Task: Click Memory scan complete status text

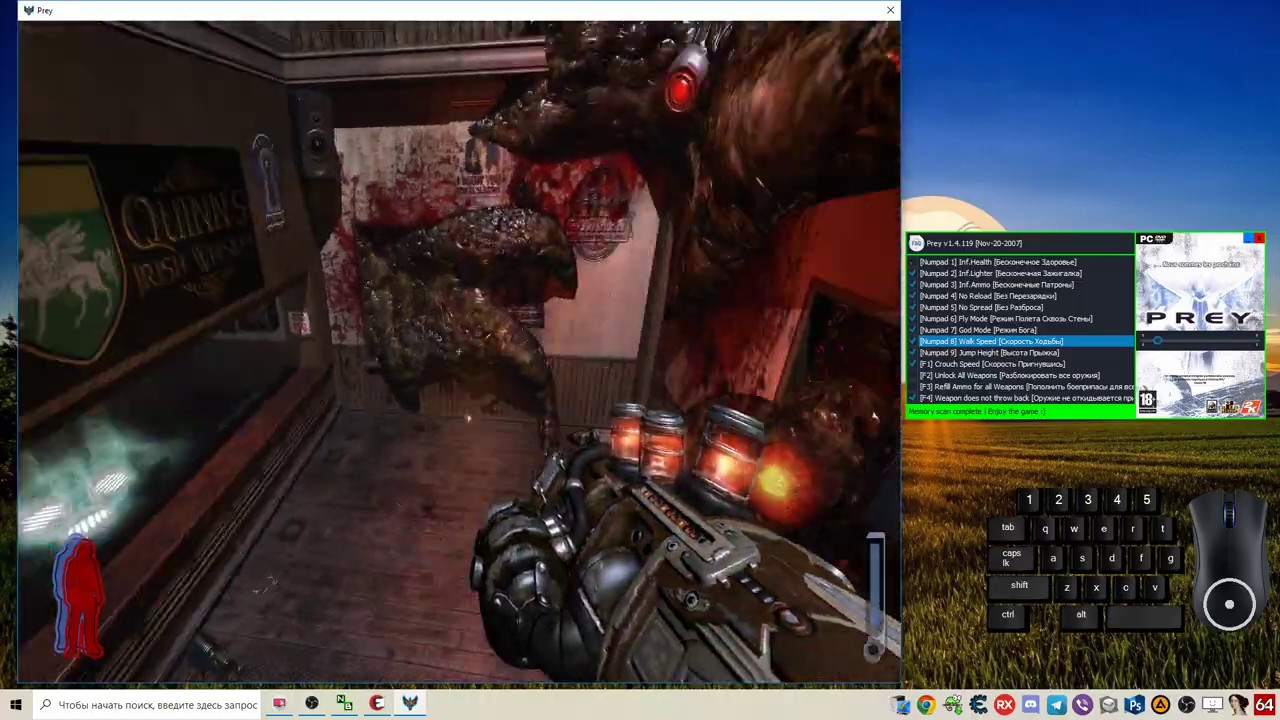Action: (976, 411)
